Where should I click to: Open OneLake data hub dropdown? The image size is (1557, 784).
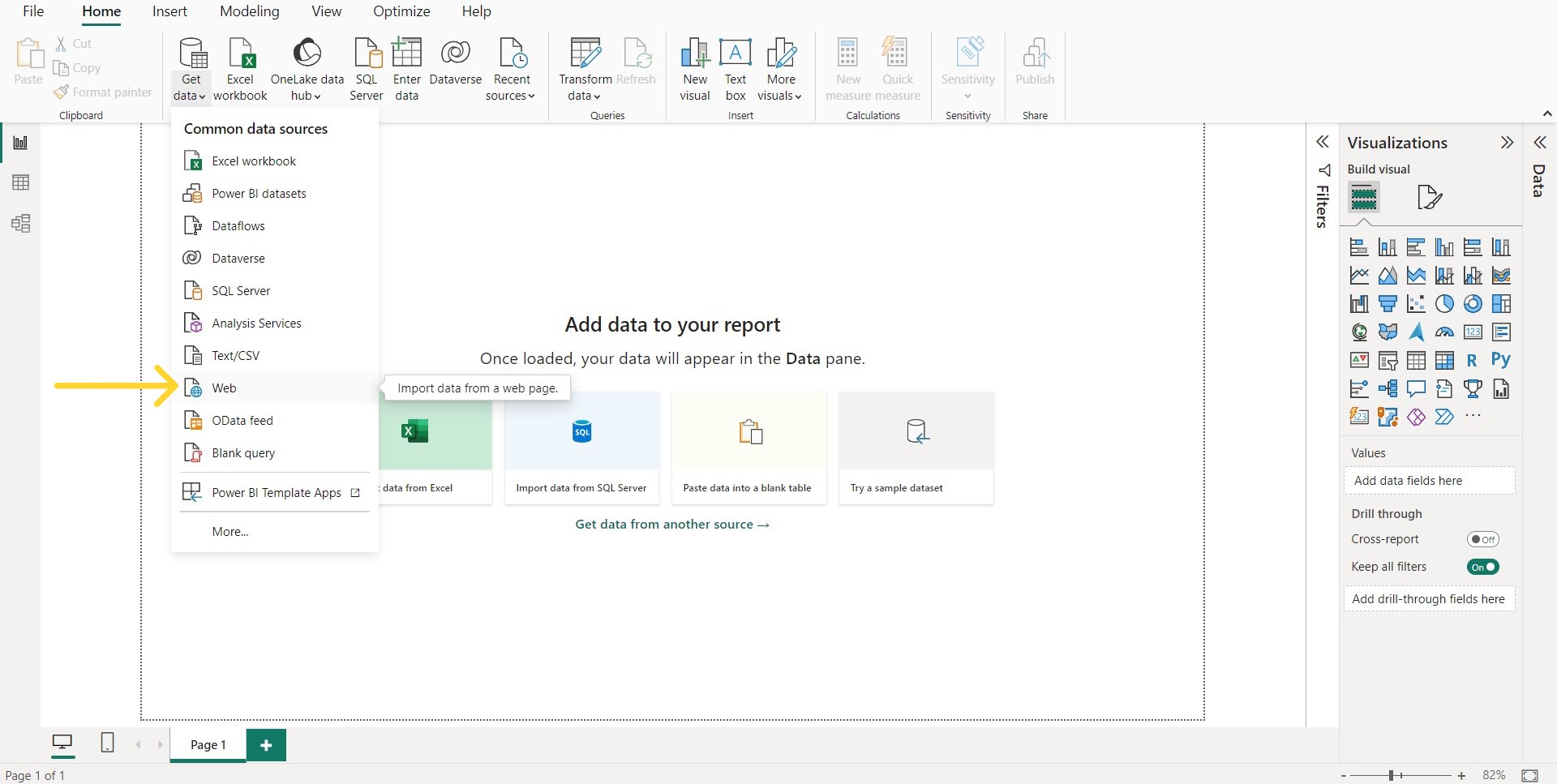(x=307, y=88)
